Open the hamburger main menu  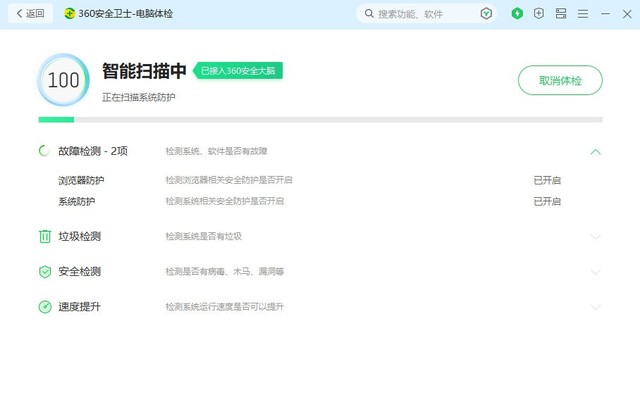[583, 14]
